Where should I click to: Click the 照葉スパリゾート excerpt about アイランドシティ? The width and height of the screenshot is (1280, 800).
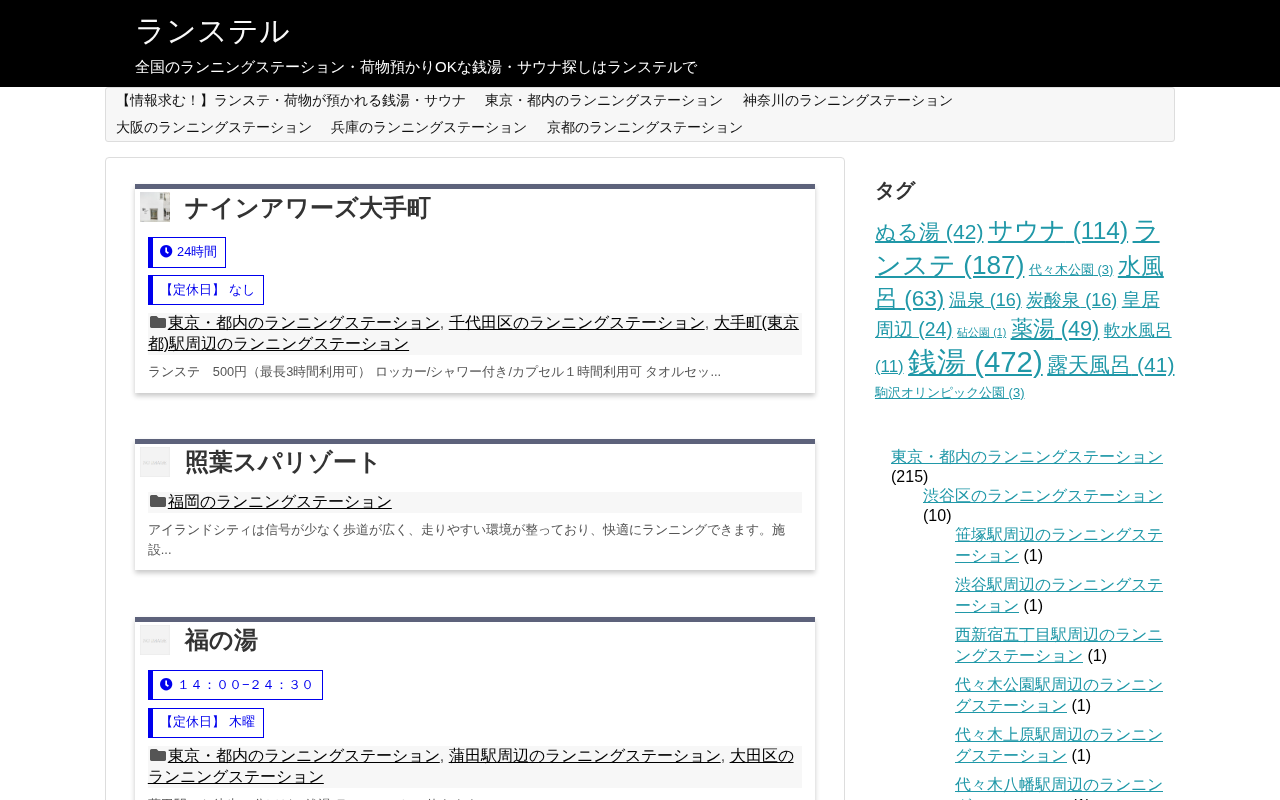point(467,540)
